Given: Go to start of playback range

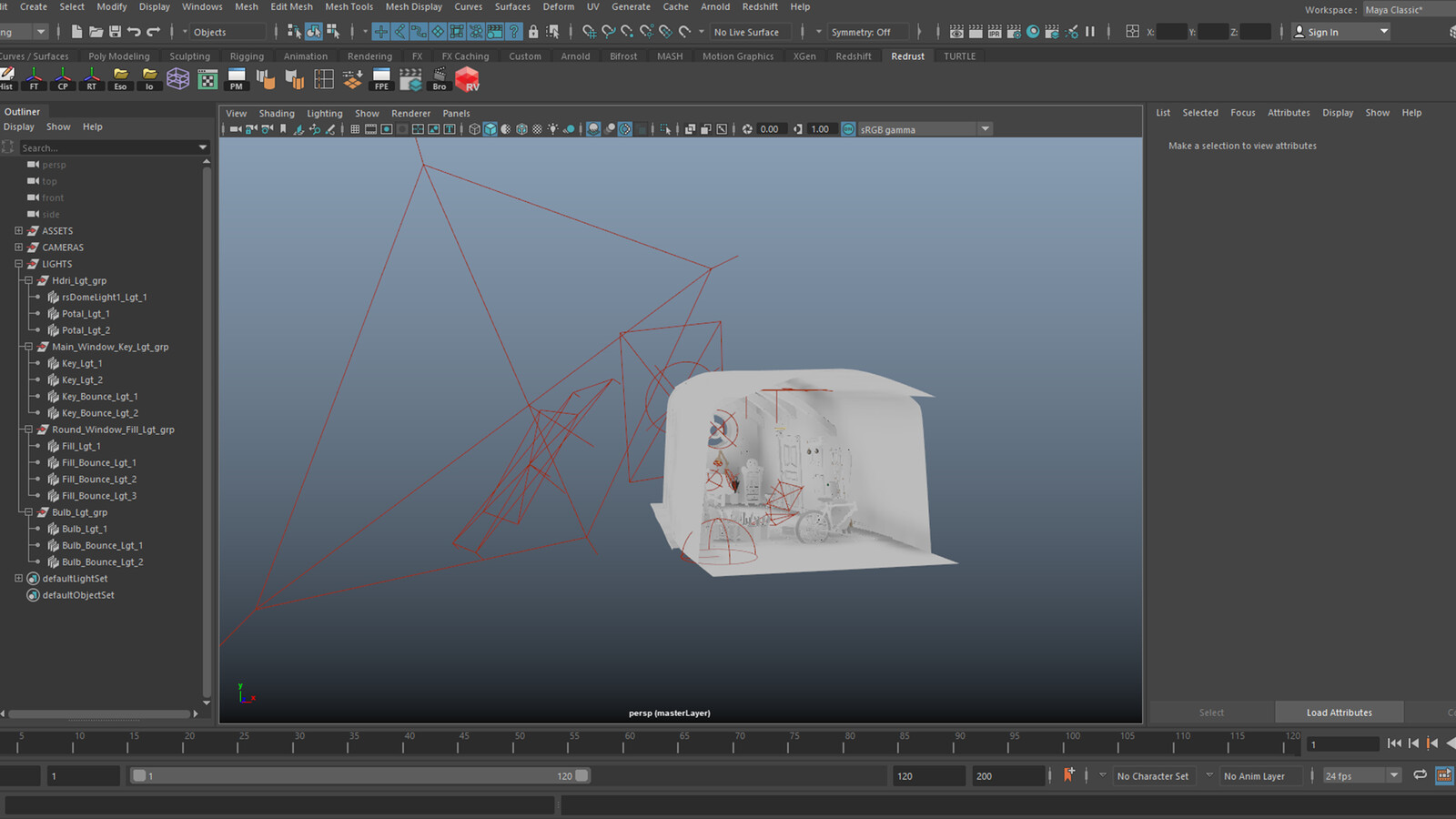Looking at the screenshot, I should 1394,743.
